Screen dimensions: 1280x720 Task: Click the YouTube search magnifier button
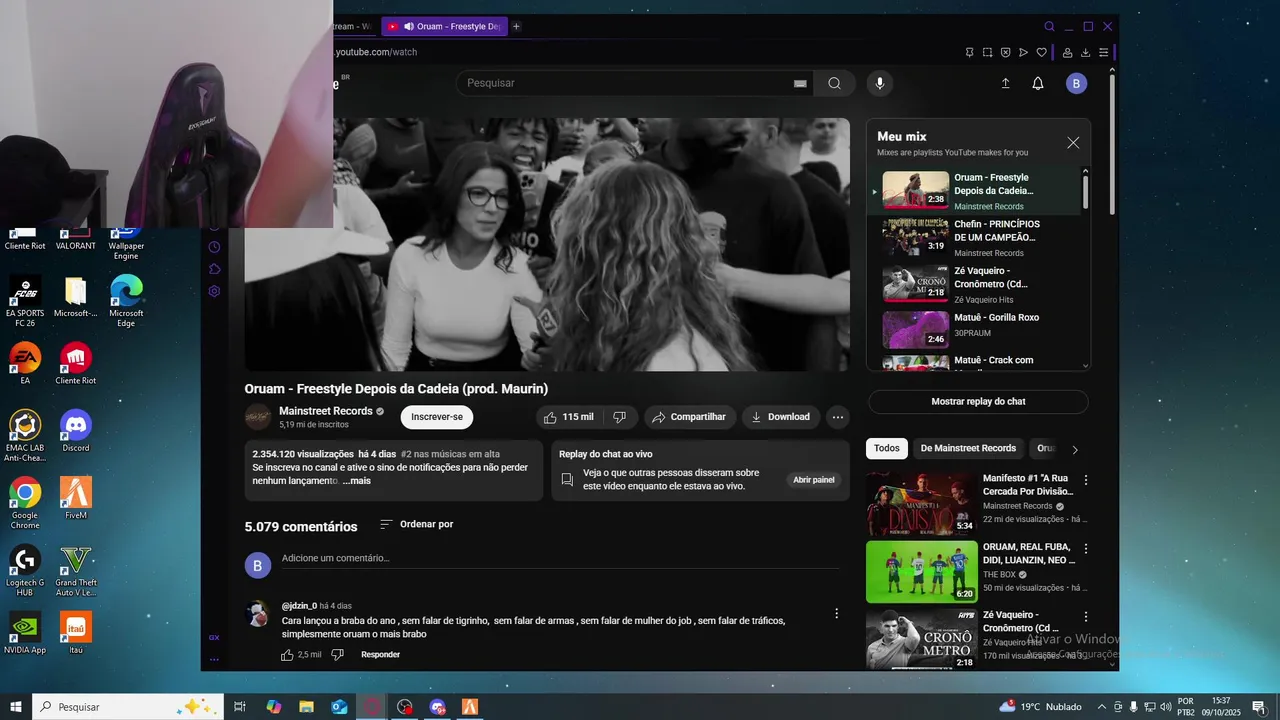[834, 83]
